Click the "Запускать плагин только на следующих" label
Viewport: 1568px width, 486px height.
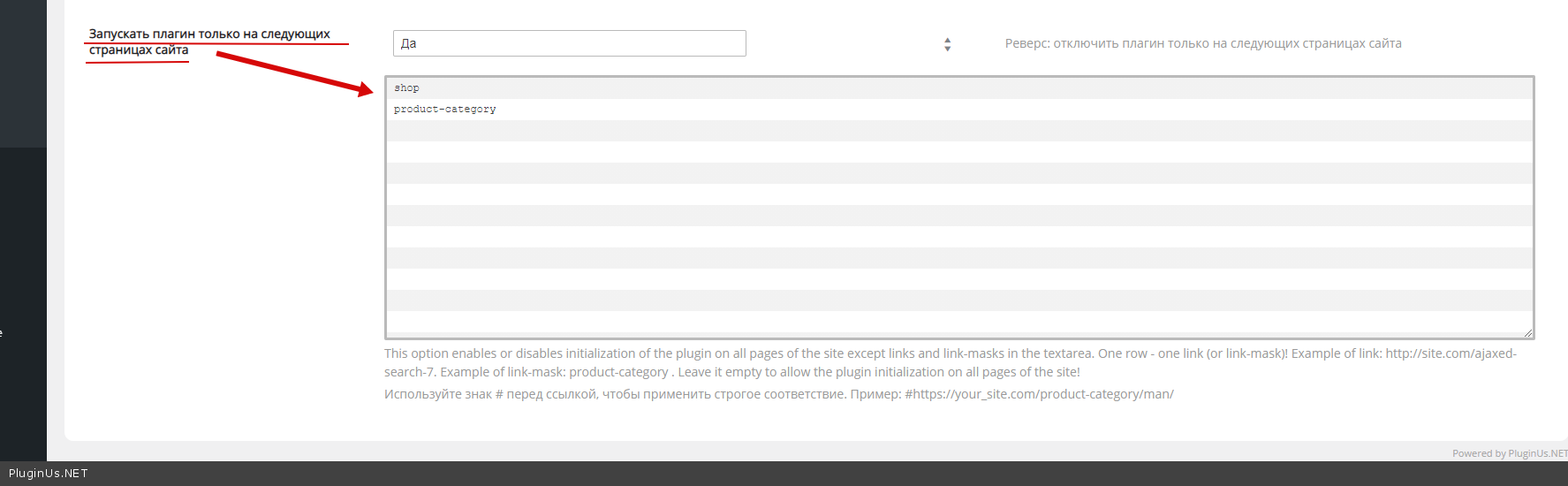(x=209, y=34)
